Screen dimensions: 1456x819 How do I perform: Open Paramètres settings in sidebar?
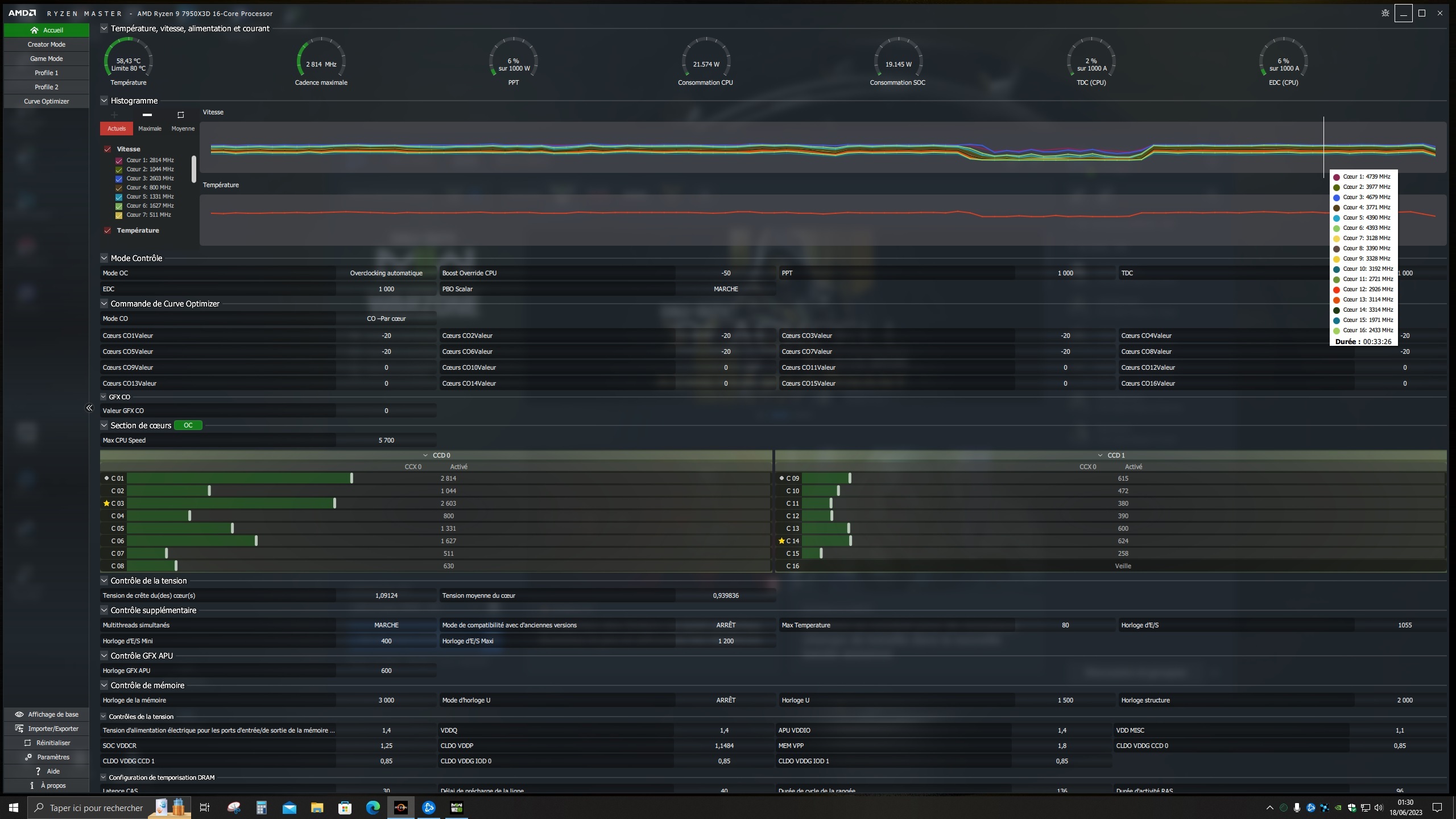pos(47,757)
